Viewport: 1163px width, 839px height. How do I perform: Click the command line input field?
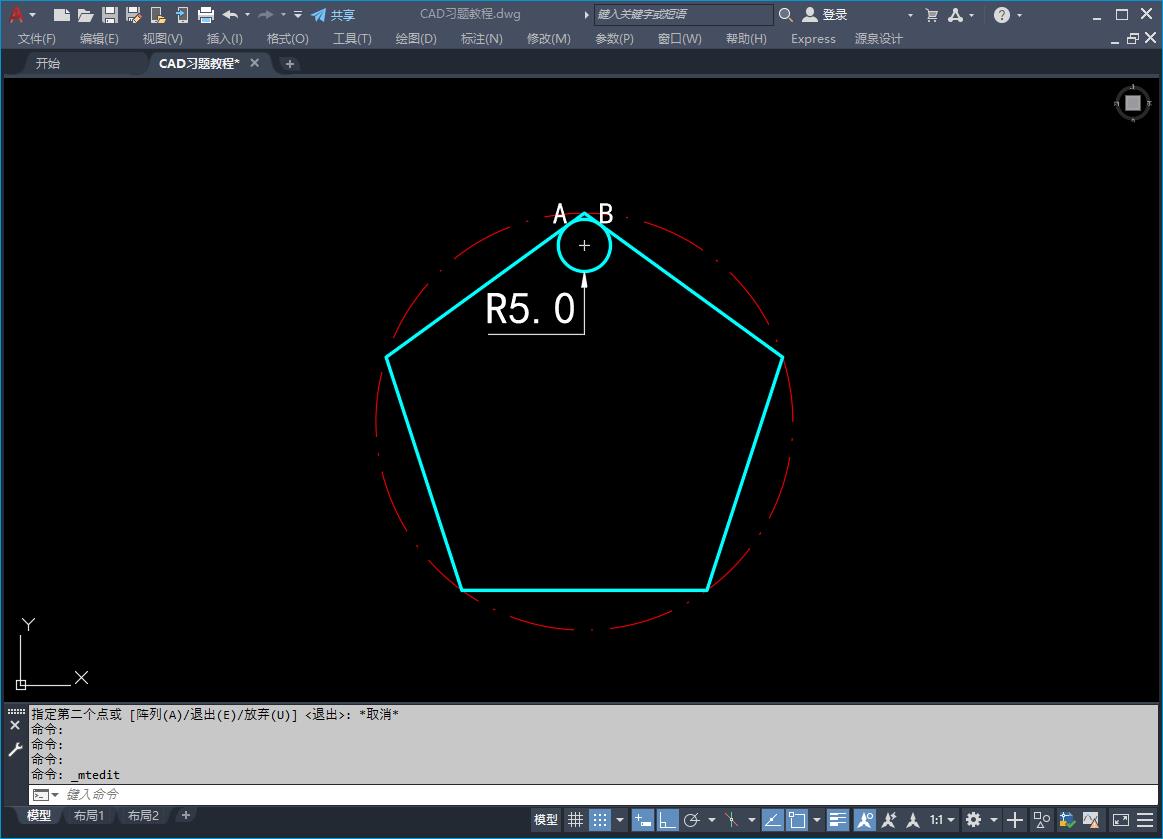tap(608, 794)
